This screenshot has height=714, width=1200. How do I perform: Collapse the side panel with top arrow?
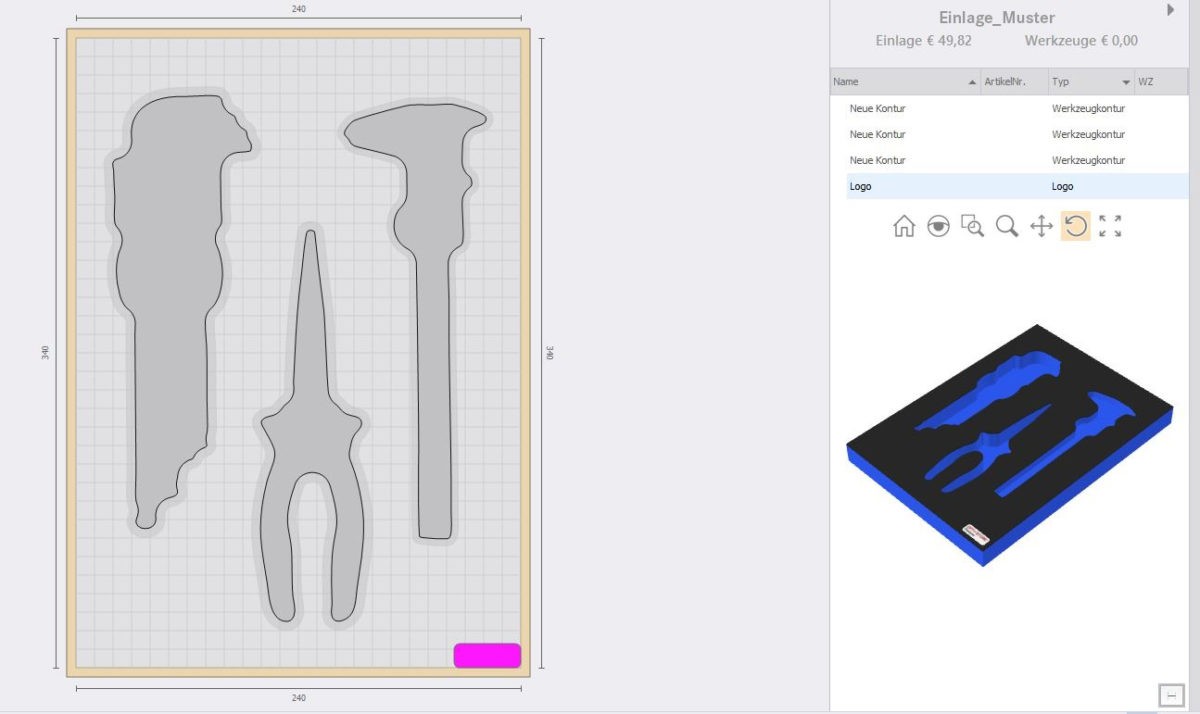point(1170,10)
